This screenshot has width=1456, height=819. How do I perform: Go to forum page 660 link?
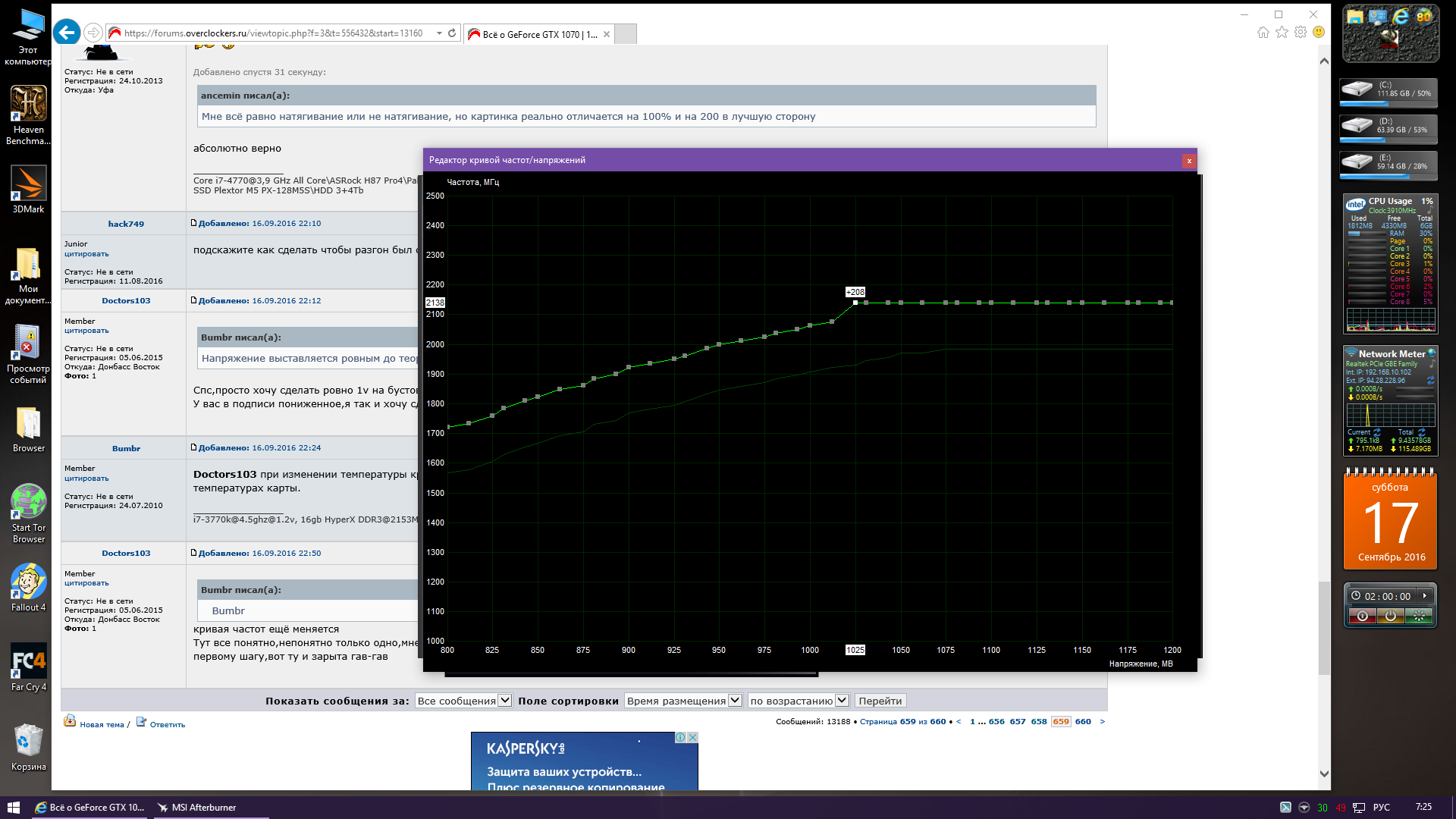click(1083, 722)
